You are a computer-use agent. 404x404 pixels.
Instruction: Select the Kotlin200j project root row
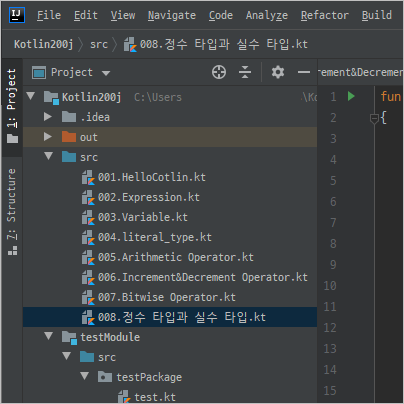pyautogui.click(x=170, y=97)
